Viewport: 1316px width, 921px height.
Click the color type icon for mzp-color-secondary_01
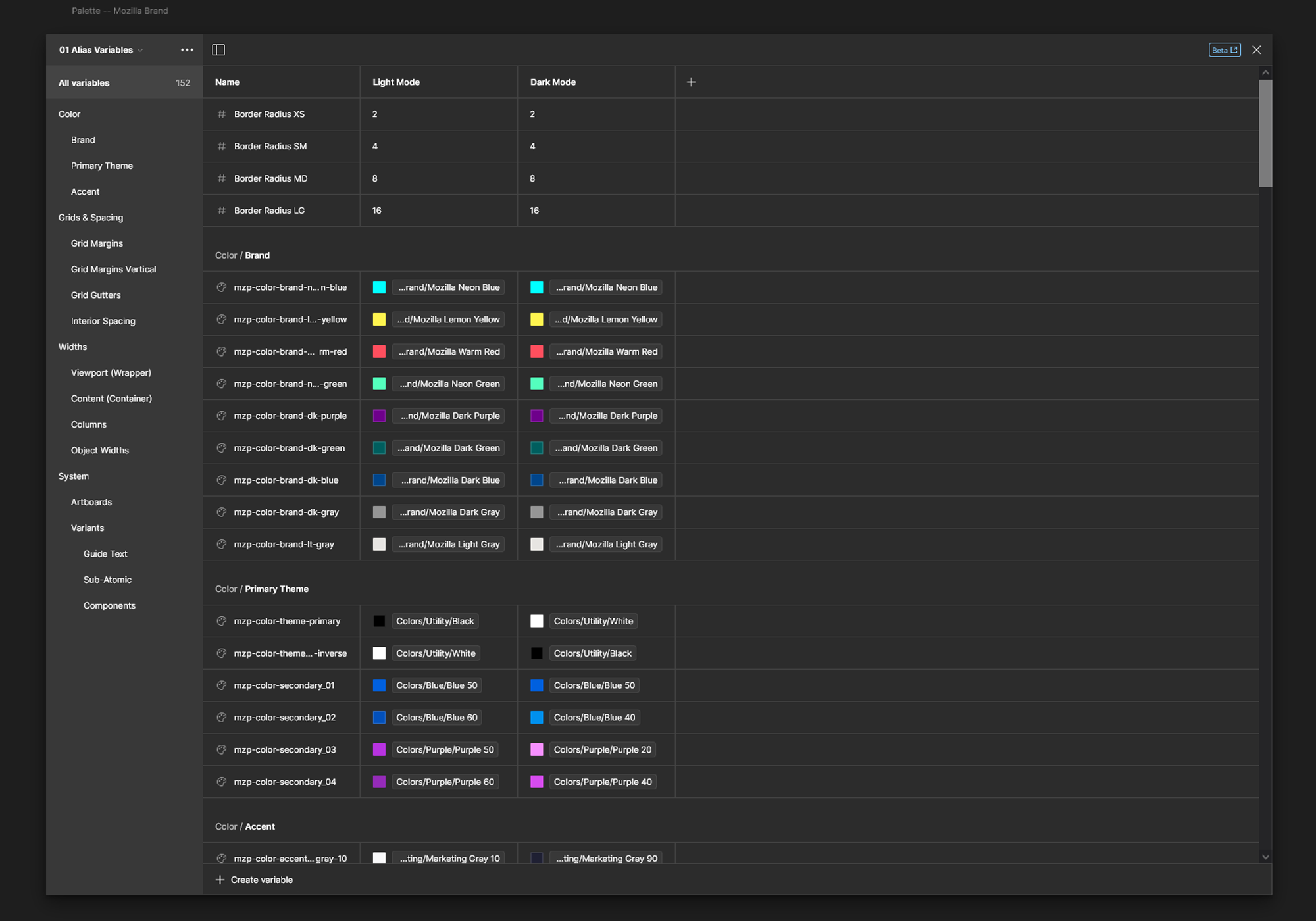[x=222, y=685]
